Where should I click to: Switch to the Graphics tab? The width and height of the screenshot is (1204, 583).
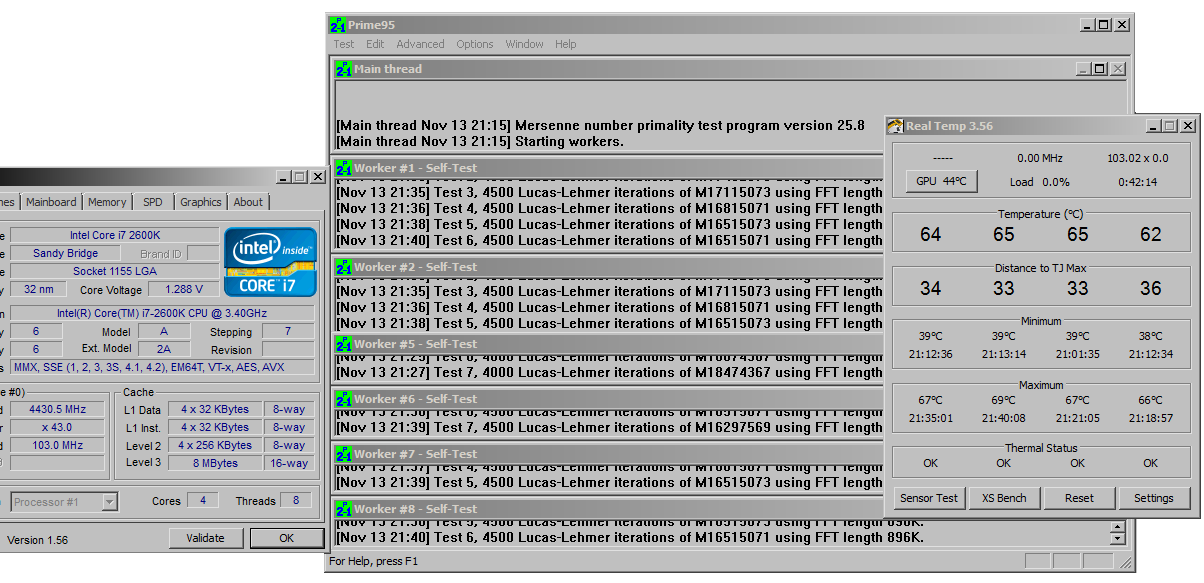200,202
